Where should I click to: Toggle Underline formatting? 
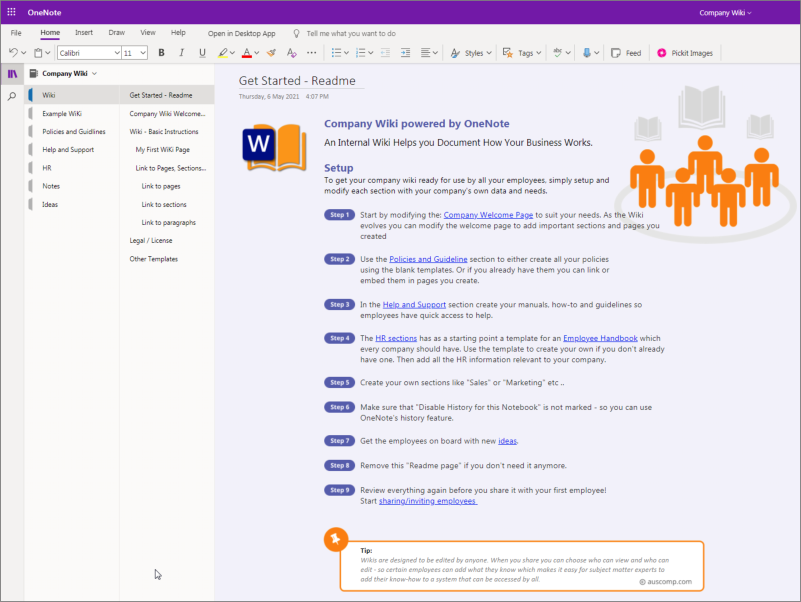[x=202, y=53]
